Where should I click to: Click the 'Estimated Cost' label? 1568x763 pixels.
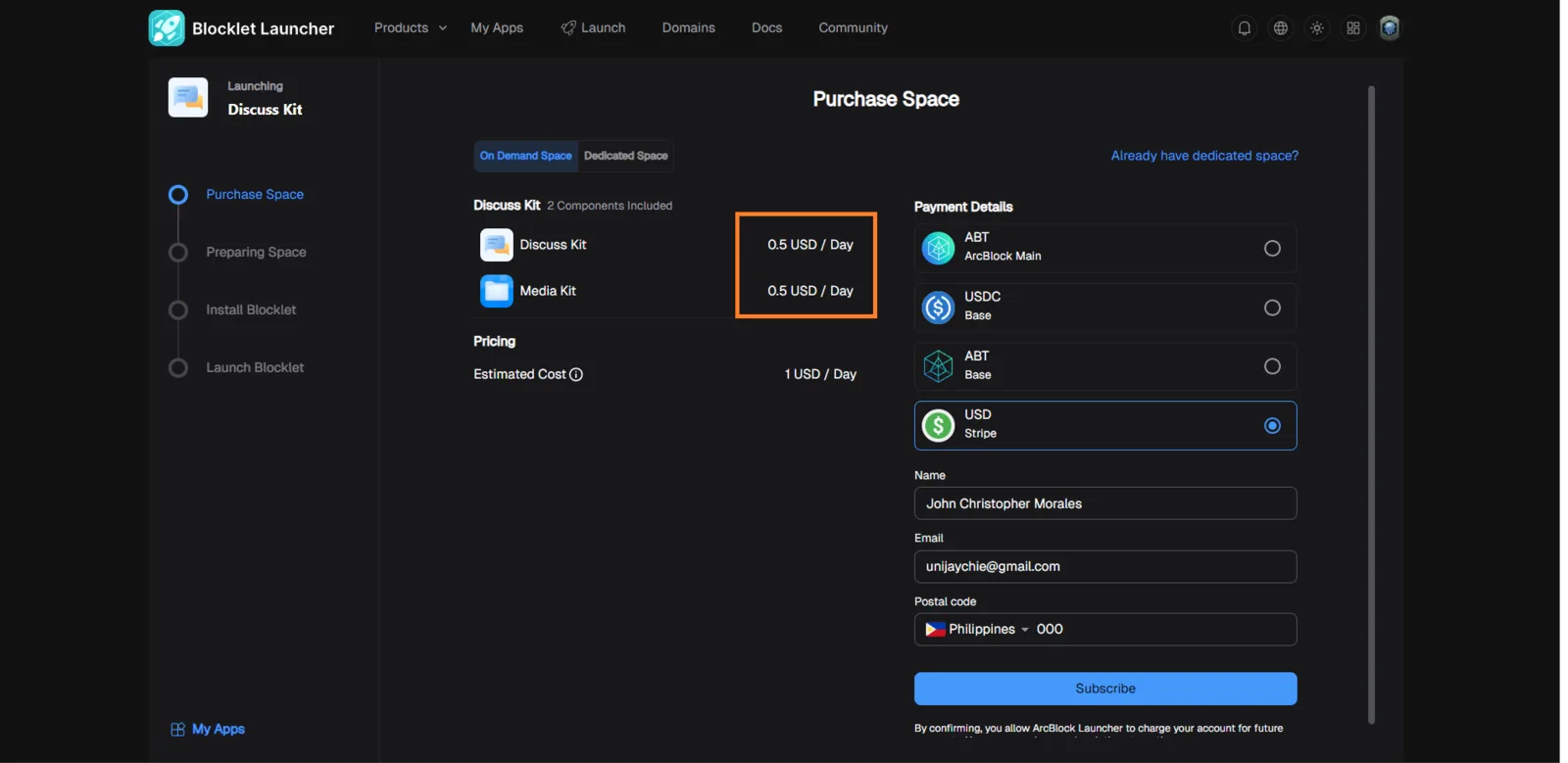[x=519, y=374]
